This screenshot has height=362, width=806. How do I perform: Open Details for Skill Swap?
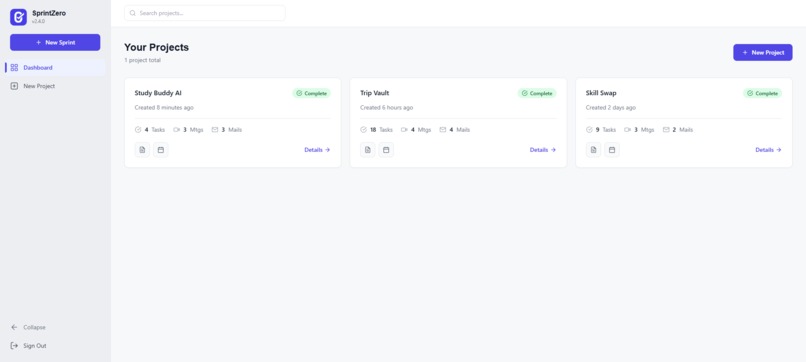pyautogui.click(x=768, y=150)
